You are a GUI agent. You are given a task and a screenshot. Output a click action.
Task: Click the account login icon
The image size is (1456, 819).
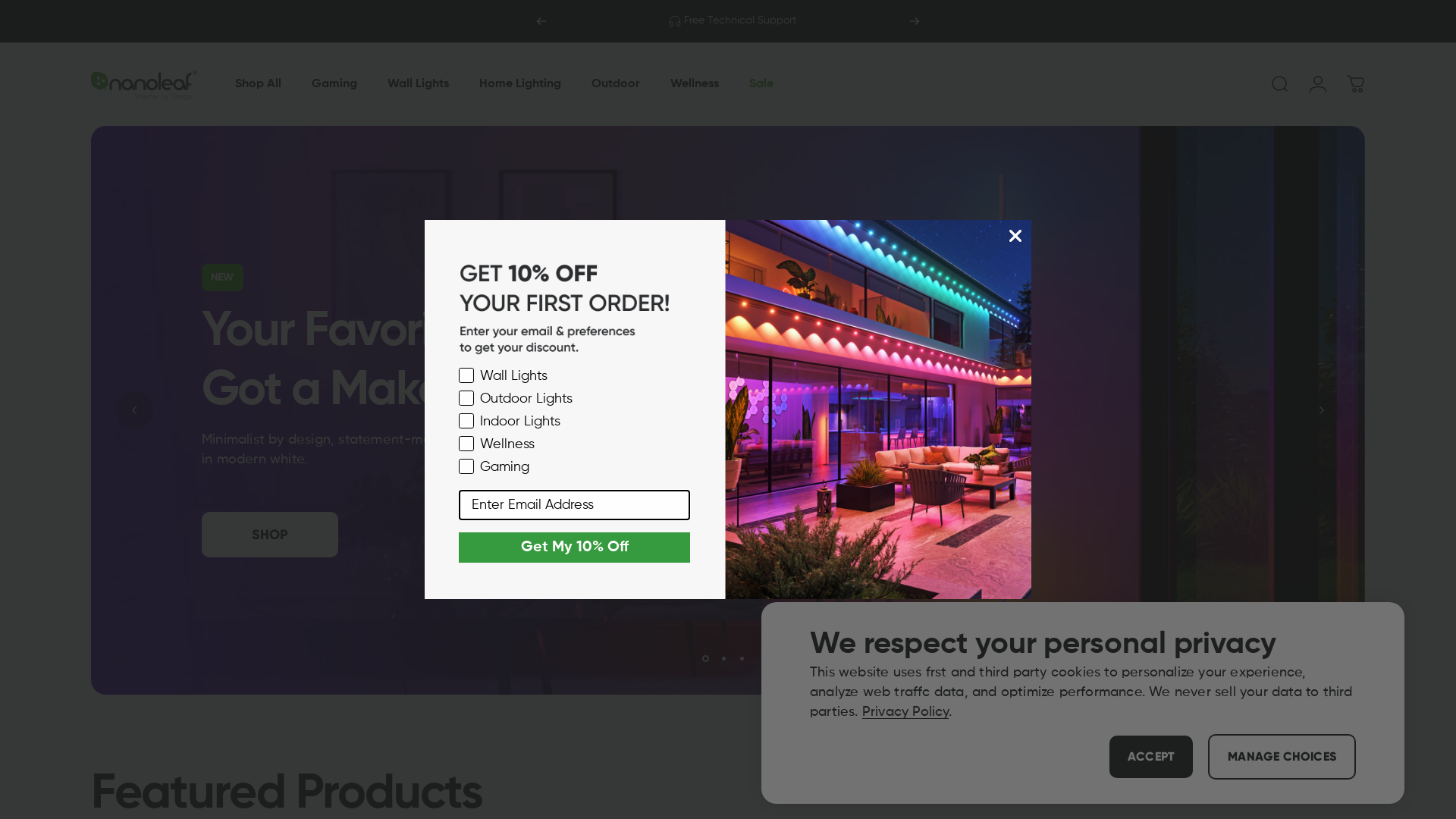1317,84
